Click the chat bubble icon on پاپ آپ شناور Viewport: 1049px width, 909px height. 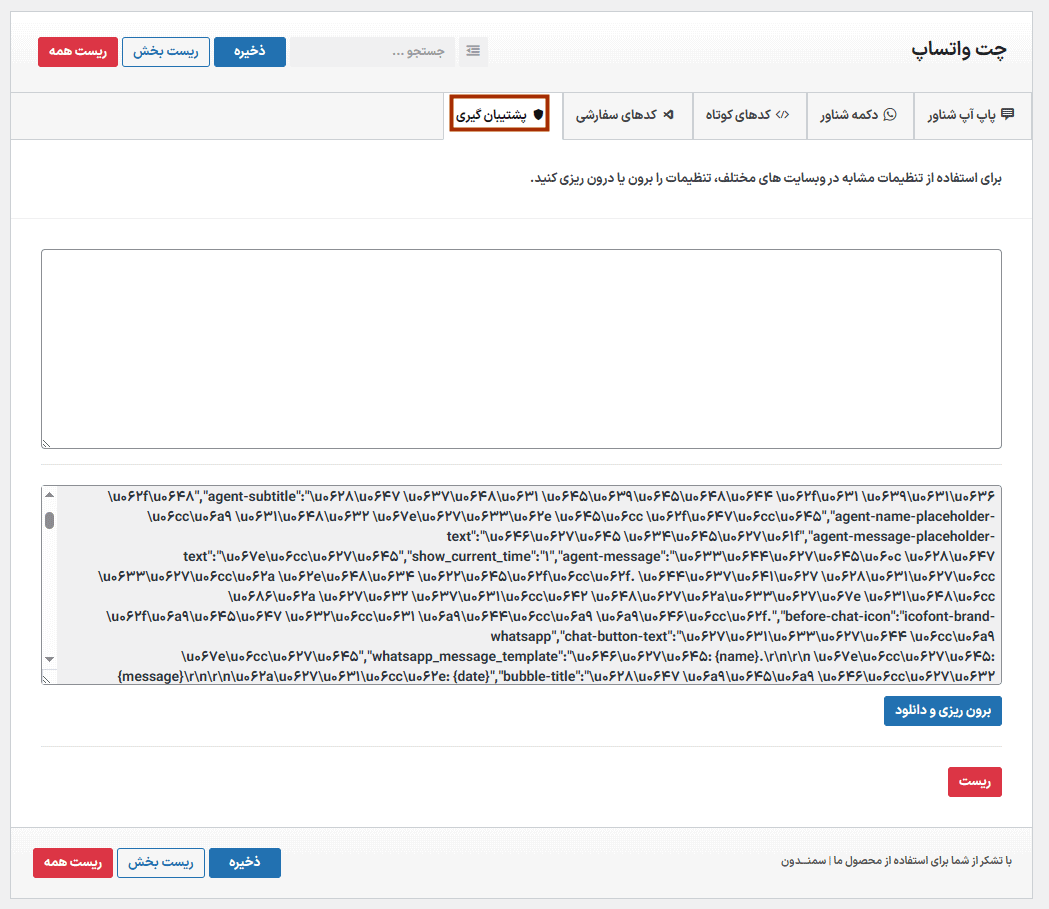pos(1007,115)
